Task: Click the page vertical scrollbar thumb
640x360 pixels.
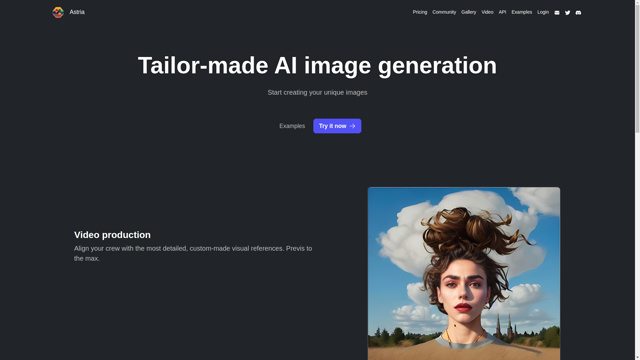Action: coord(637,68)
